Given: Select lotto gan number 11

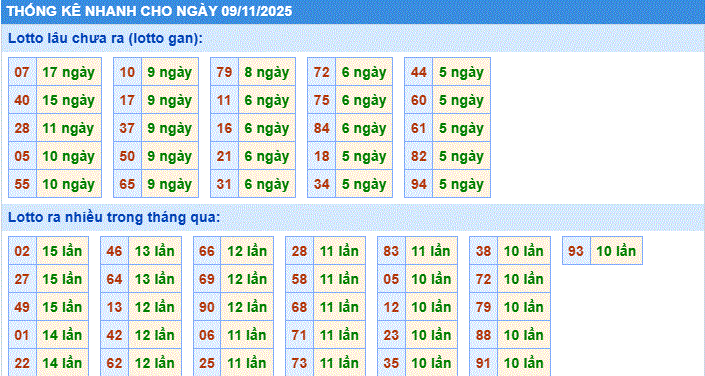Looking at the screenshot, I should (x=224, y=100).
